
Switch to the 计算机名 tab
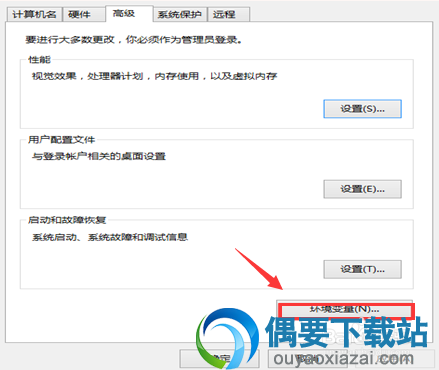[x=34, y=15]
